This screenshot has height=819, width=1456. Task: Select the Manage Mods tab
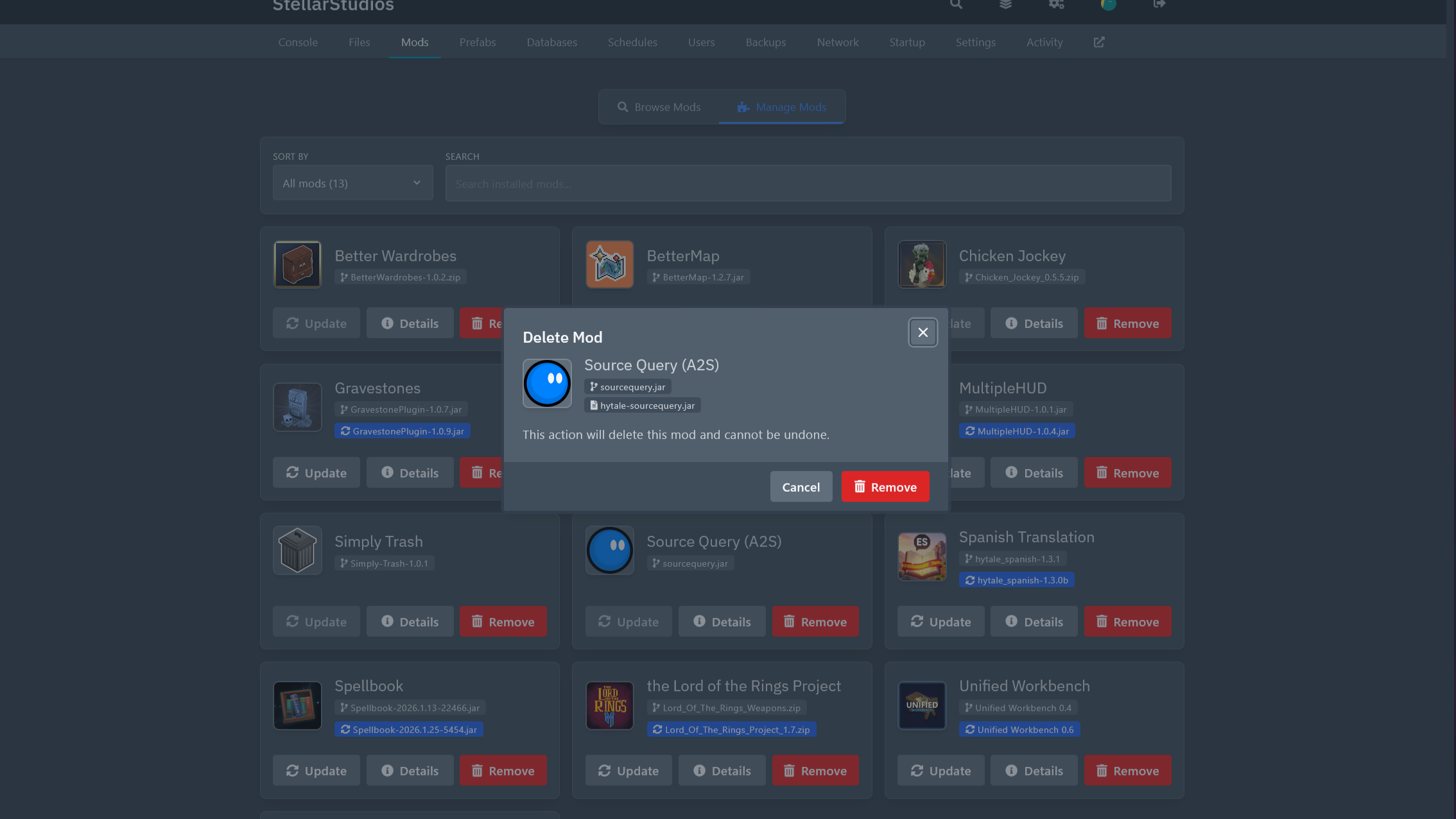point(782,107)
